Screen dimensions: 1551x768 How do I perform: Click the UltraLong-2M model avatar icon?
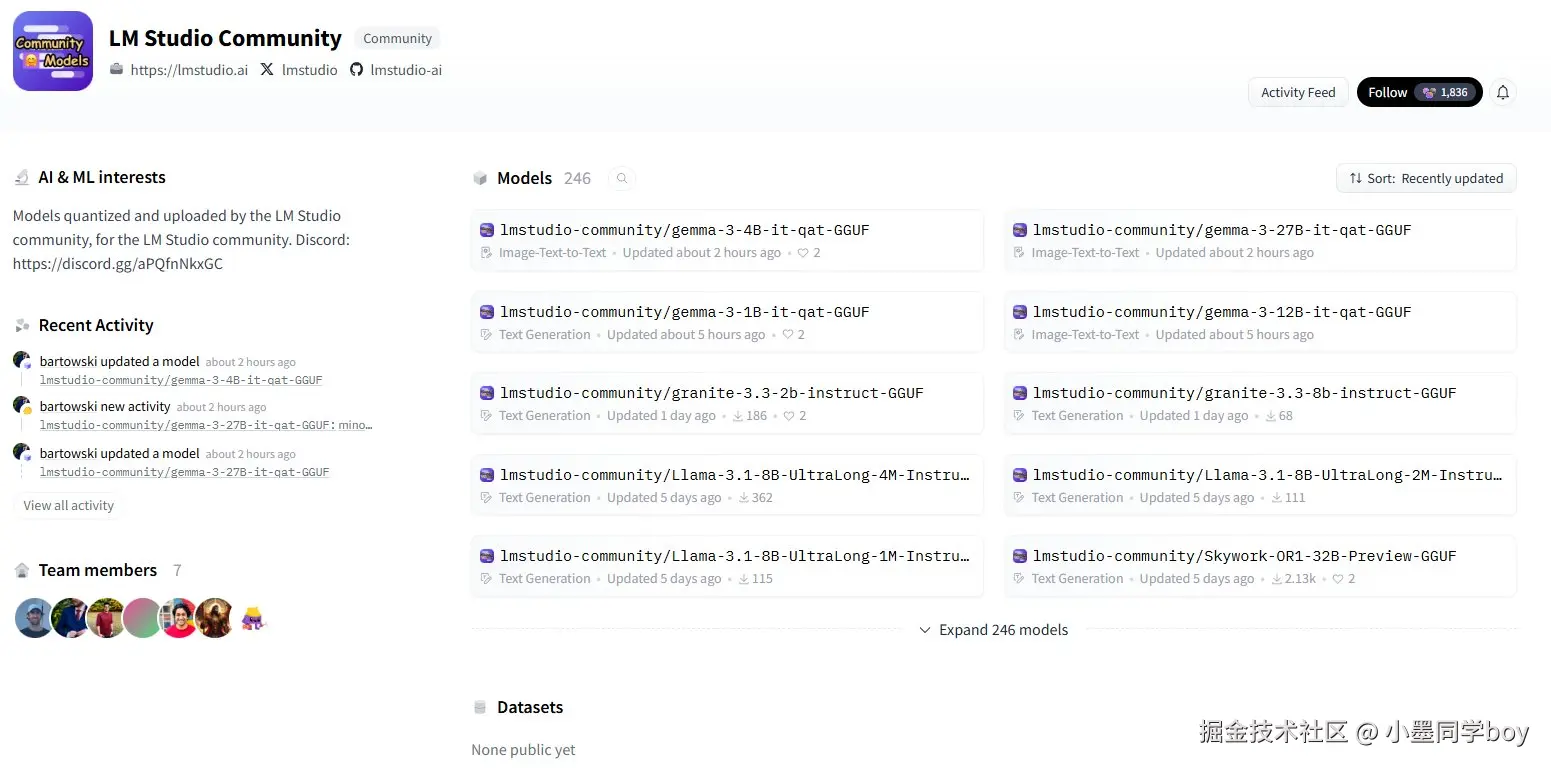[1020, 475]
